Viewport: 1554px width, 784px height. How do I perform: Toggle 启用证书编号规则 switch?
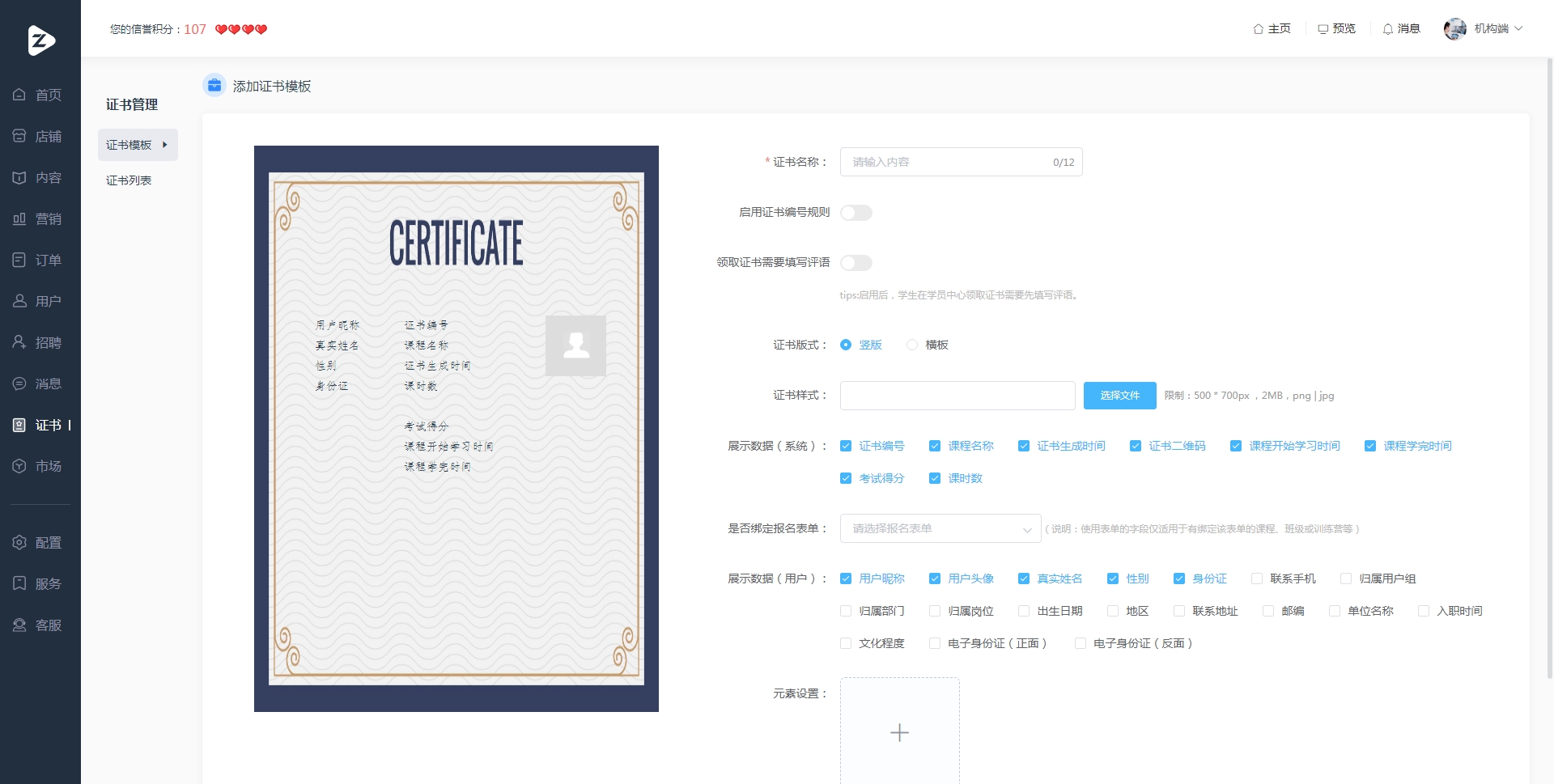pos(856,213)
